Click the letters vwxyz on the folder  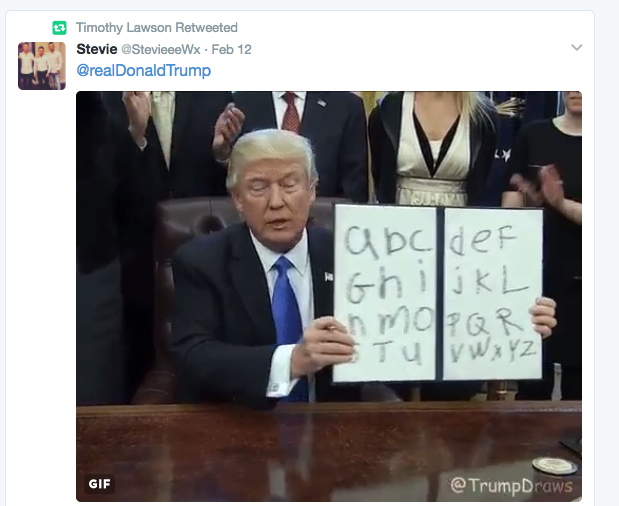click(493, 351)
